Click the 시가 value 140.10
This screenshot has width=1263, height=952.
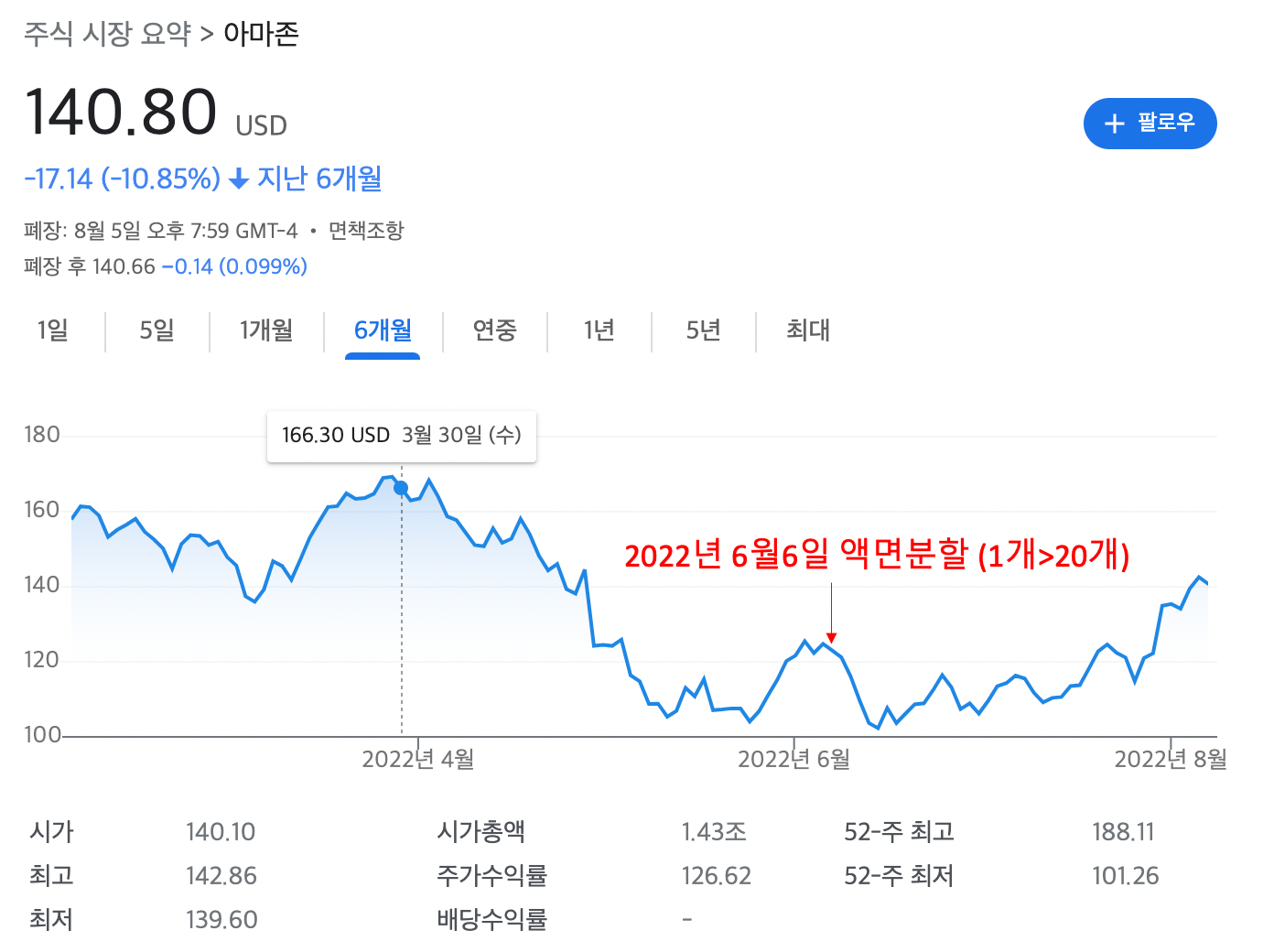pyautogui.click(x=221, y=832)
